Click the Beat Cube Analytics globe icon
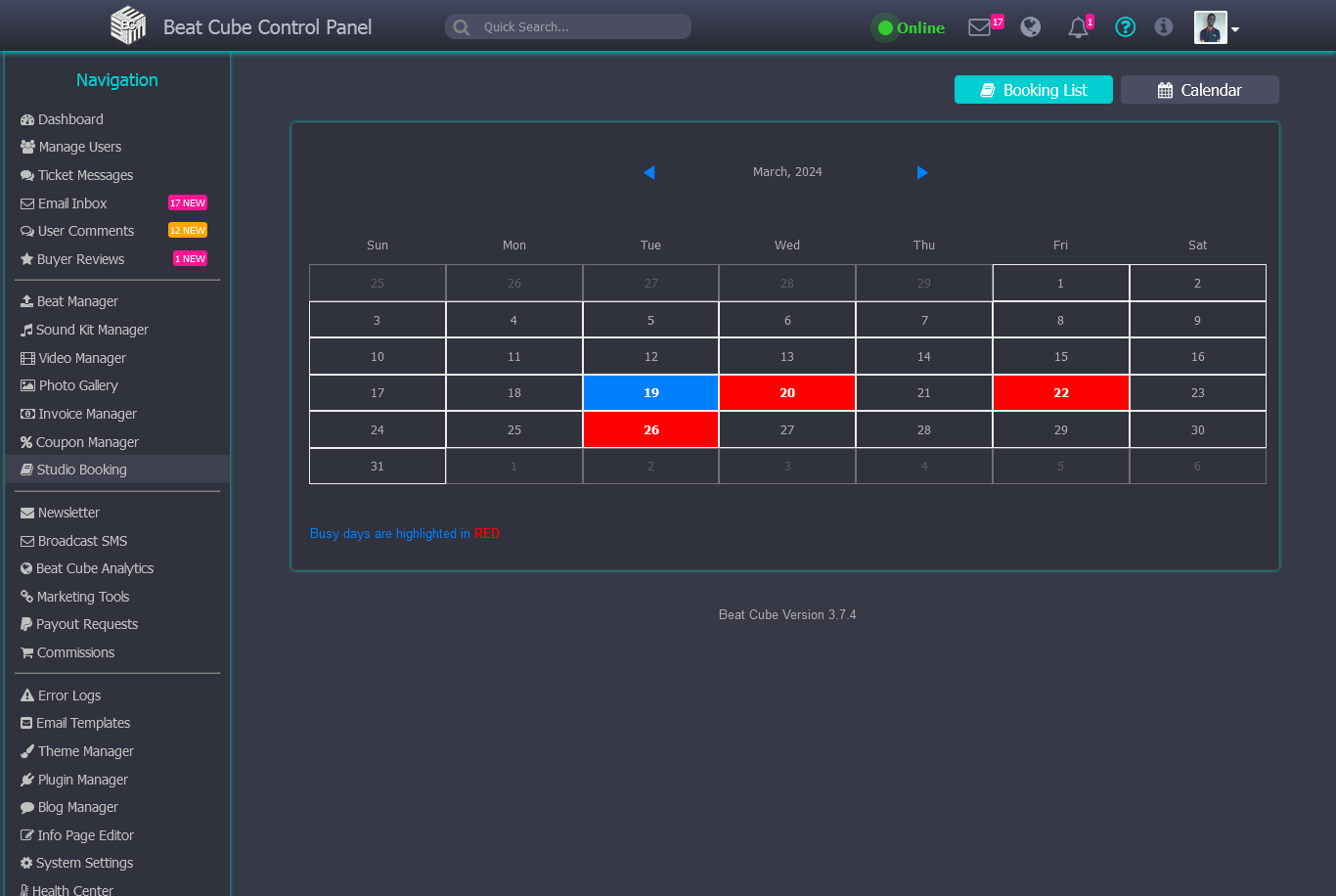Screen dimensions: 1336x896 click(27, 568)
